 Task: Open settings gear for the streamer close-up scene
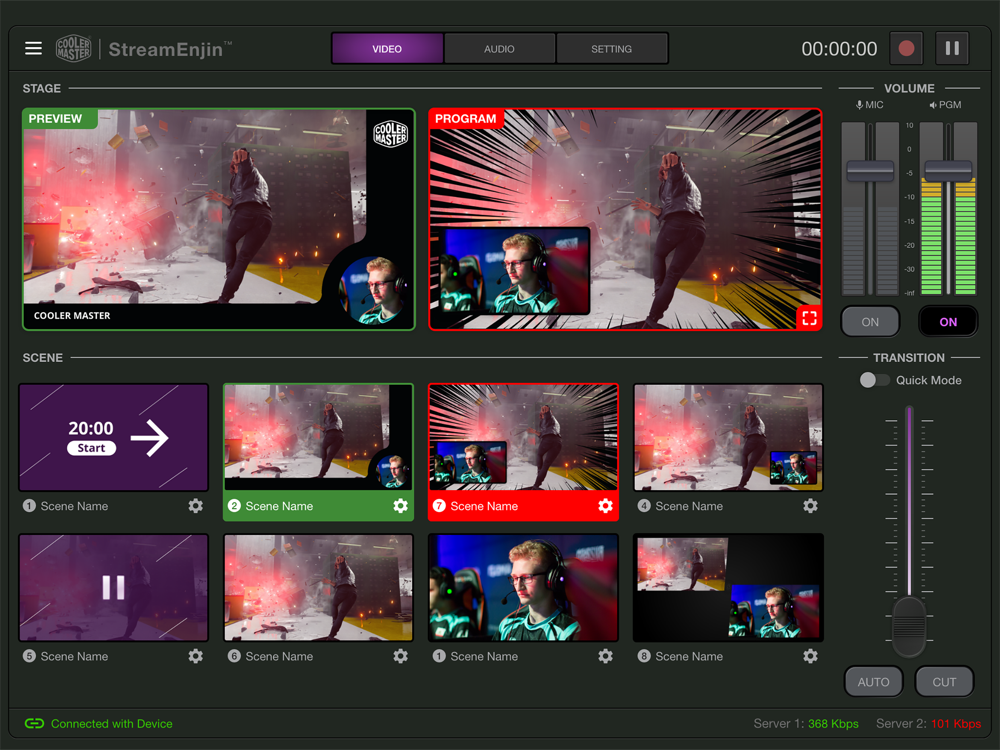(605, 656)
